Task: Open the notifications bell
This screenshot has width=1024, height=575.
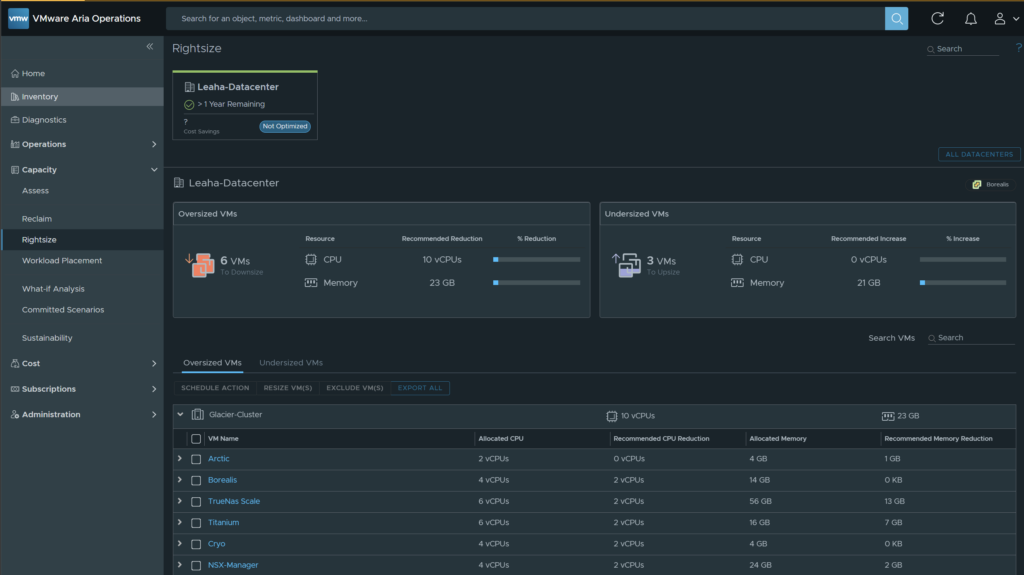Action: point(970,18)
